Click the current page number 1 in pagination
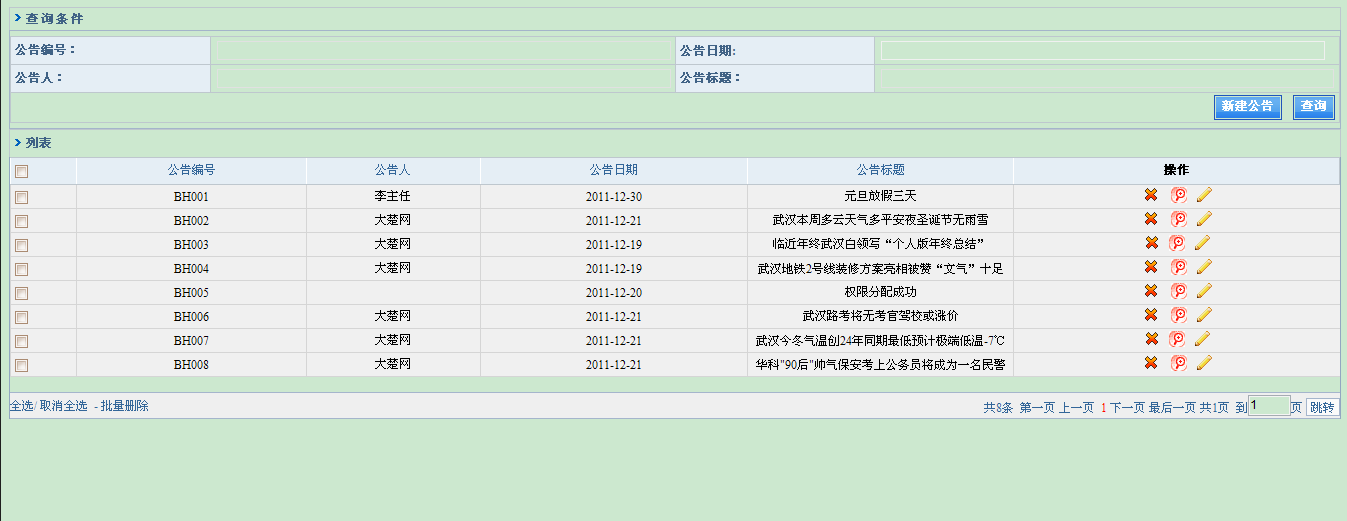The height and width of the screenshot is (521, 1347). [1103, 408]
